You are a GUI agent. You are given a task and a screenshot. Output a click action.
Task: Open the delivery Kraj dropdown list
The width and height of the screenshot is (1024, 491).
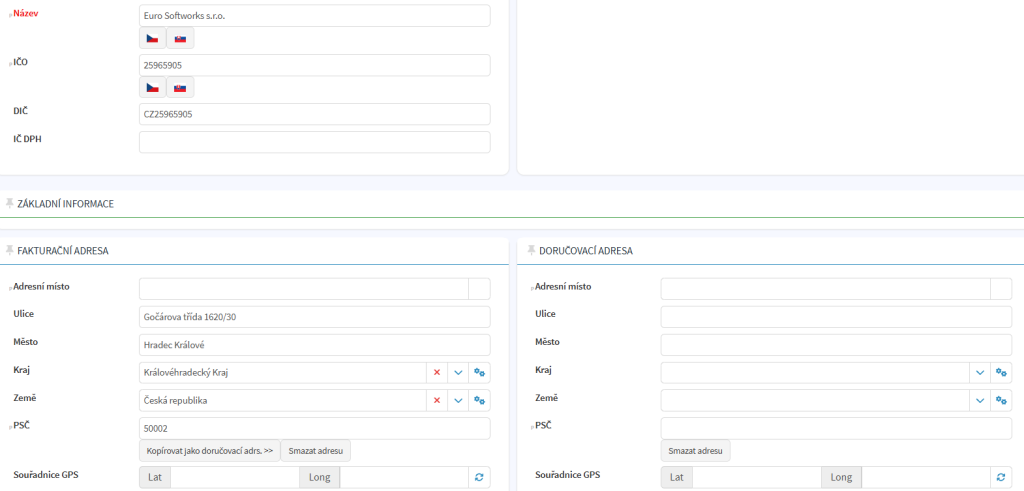(980, 373)
